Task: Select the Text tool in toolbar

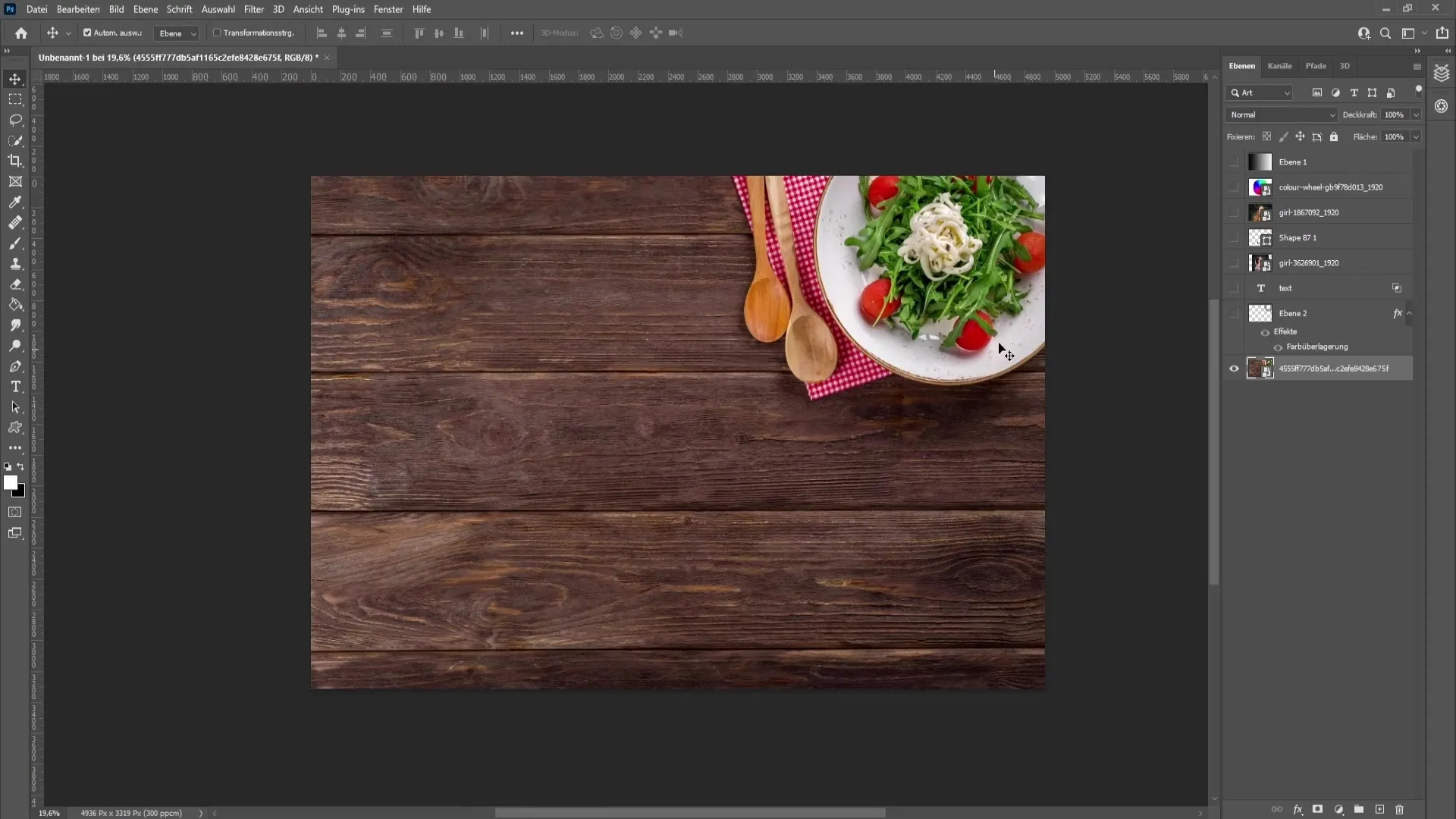Action: tap(15, 387)
